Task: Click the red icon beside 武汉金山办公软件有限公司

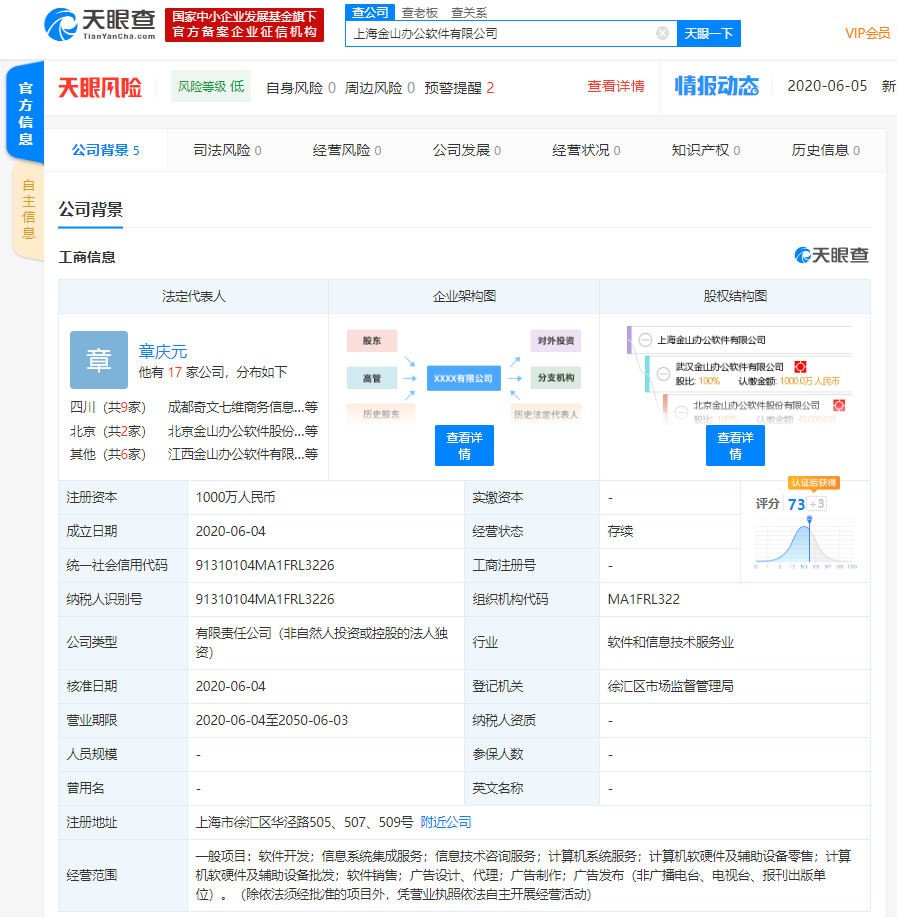Action: click(801, 367)
